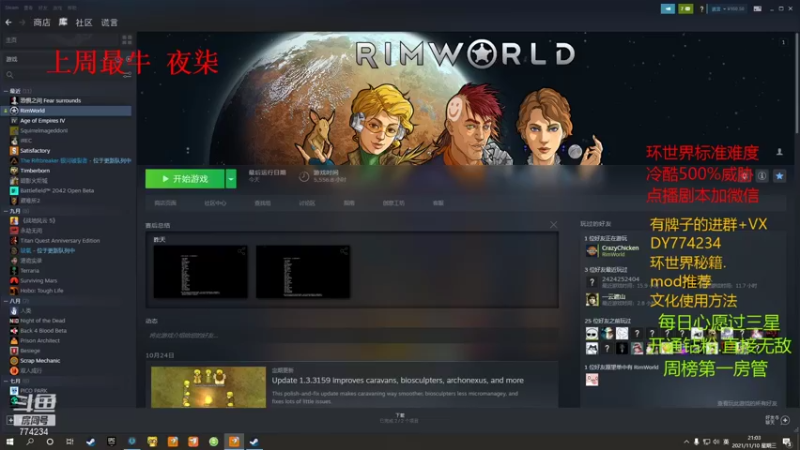Open the dropdown arrow beside 开始游戏
The height and width of the screenshot is (450, 800).
[x=231, y=179]
